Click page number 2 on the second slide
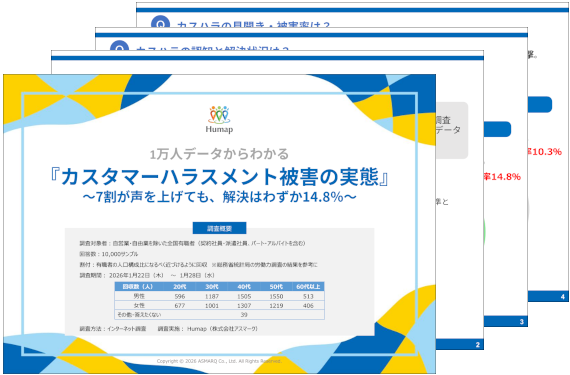 click(x=478, y=345)
